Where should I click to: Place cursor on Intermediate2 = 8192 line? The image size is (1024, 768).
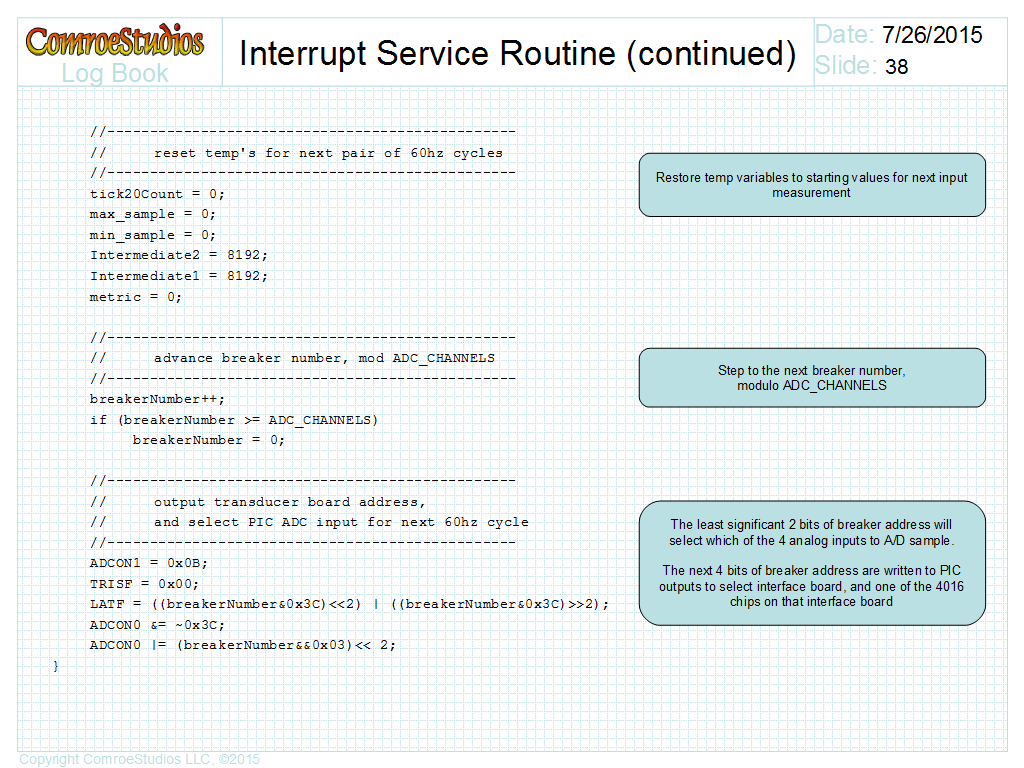tap(179, 255)
